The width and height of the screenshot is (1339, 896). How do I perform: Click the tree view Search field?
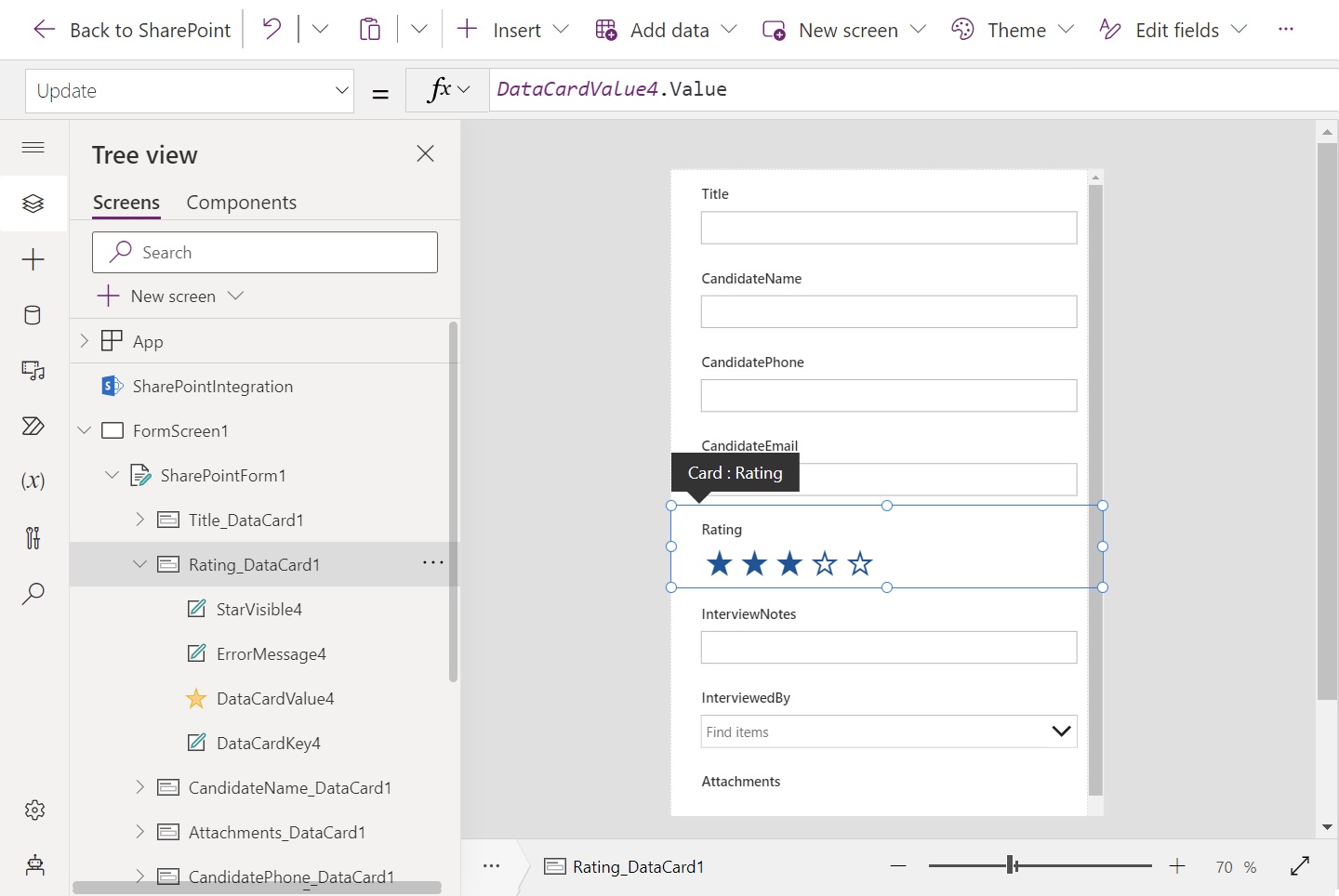click(x=265, y=253)
